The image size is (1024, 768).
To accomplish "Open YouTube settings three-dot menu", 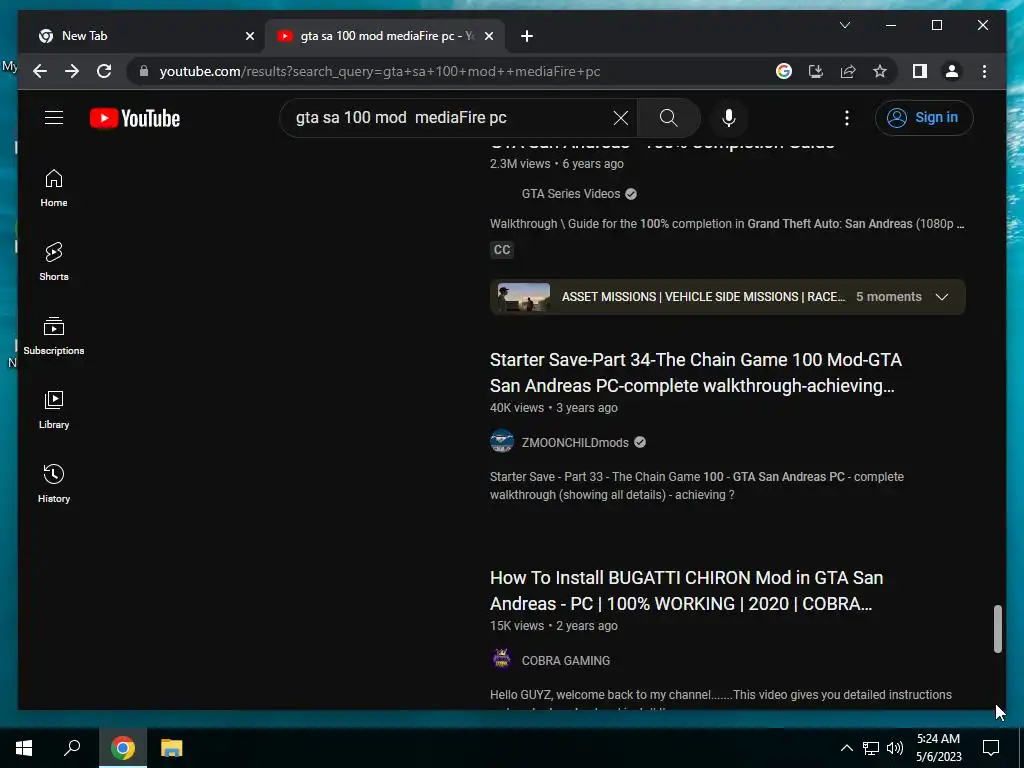I will (847, 118).
